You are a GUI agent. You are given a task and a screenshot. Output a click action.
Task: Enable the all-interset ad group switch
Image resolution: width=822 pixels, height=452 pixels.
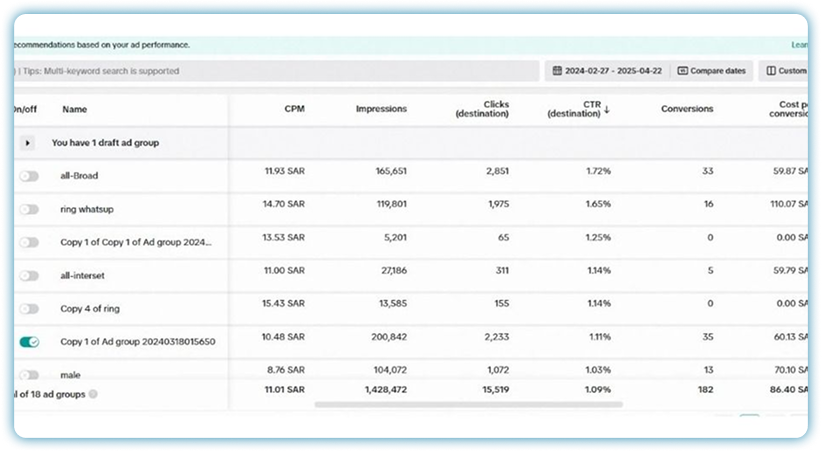coord(29,275)
